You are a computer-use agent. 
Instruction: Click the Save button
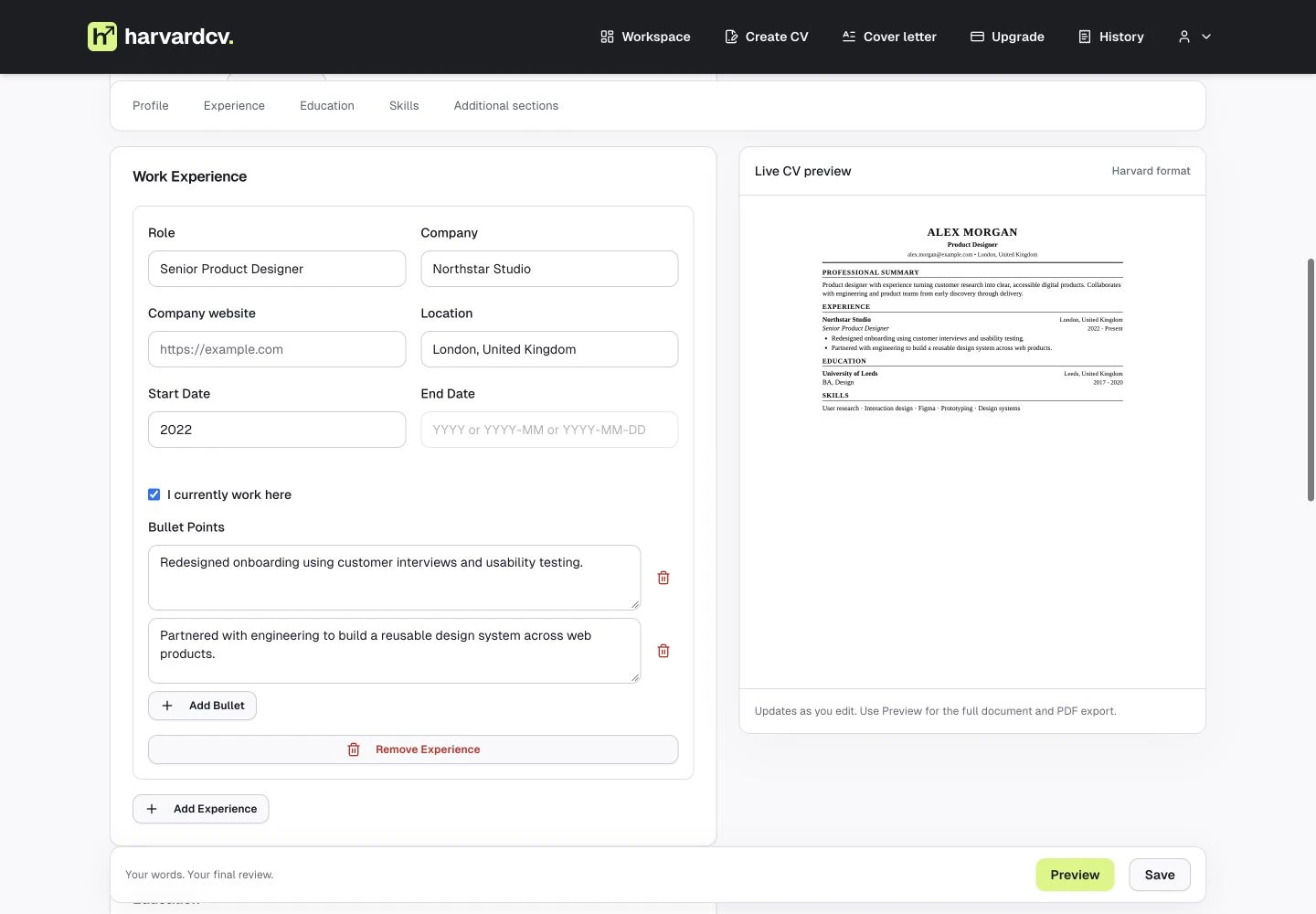(x=1160, y=875)
